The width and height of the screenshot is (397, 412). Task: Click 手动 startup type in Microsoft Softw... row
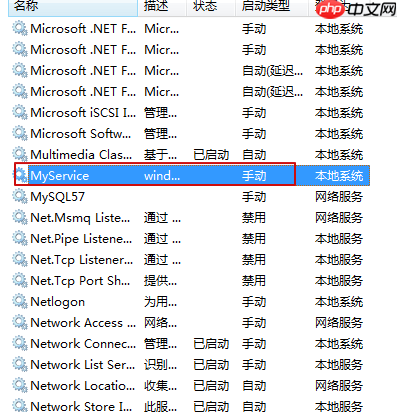254,134
